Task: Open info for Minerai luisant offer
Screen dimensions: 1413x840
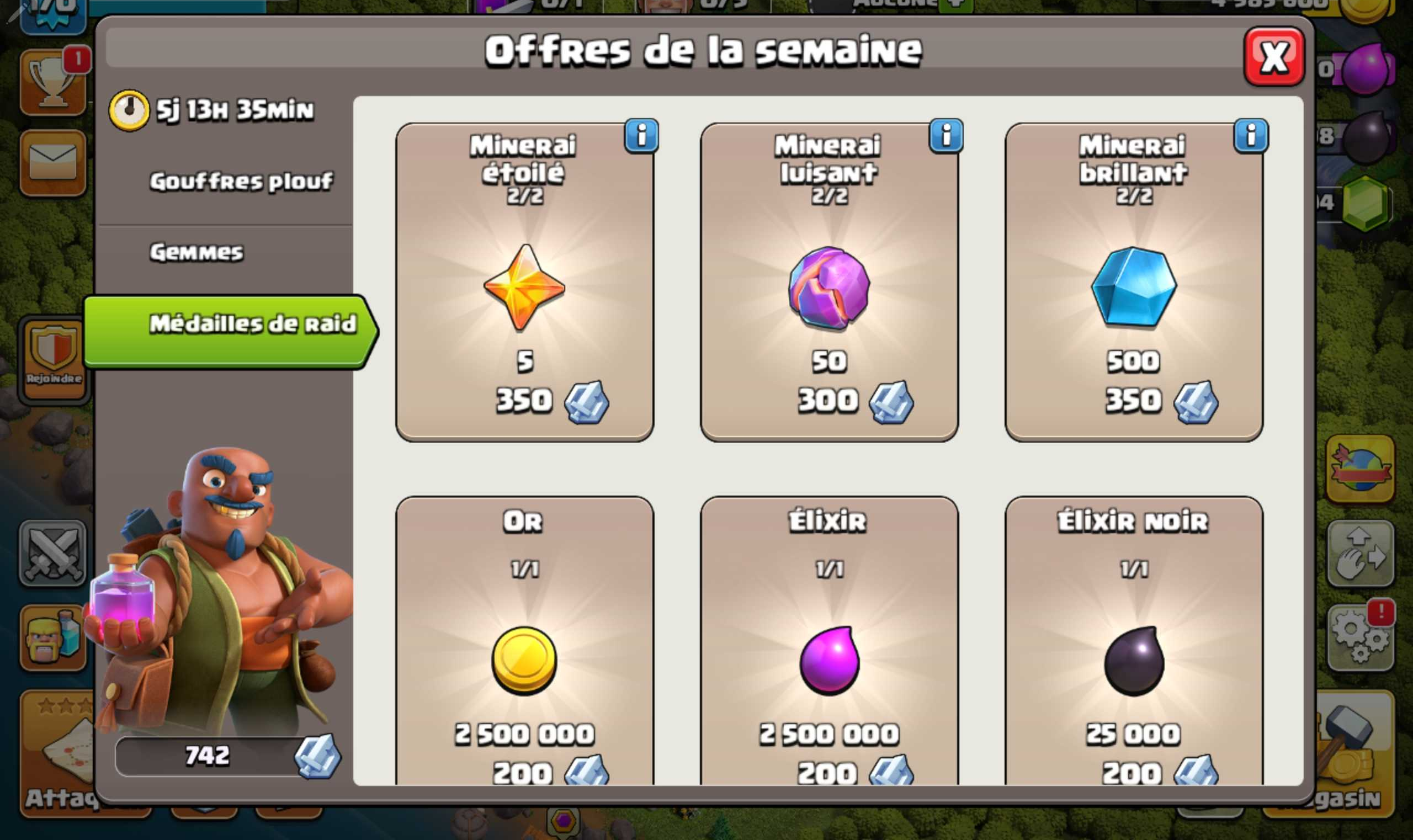Action: (x=946, y=136)
